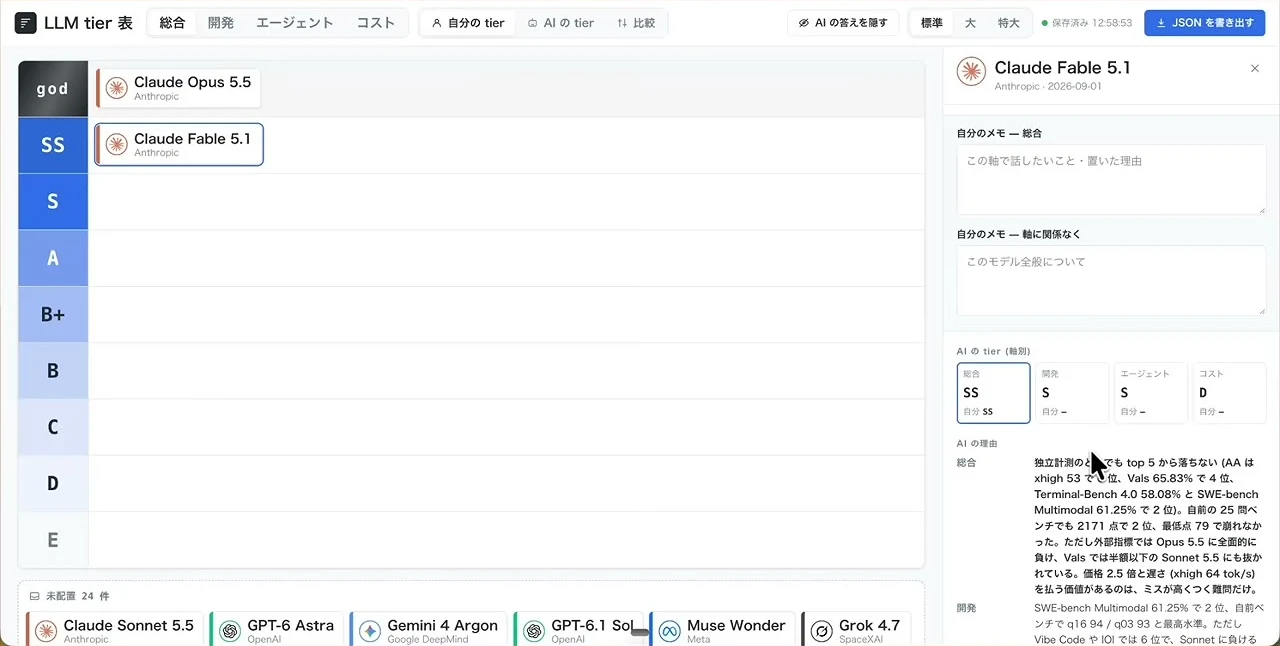Image resolution: width=1280 pixels, height=646 pixels.
Task: Click the GPT-6.1 Sol card's OpenAI icon
Action: 534,631
